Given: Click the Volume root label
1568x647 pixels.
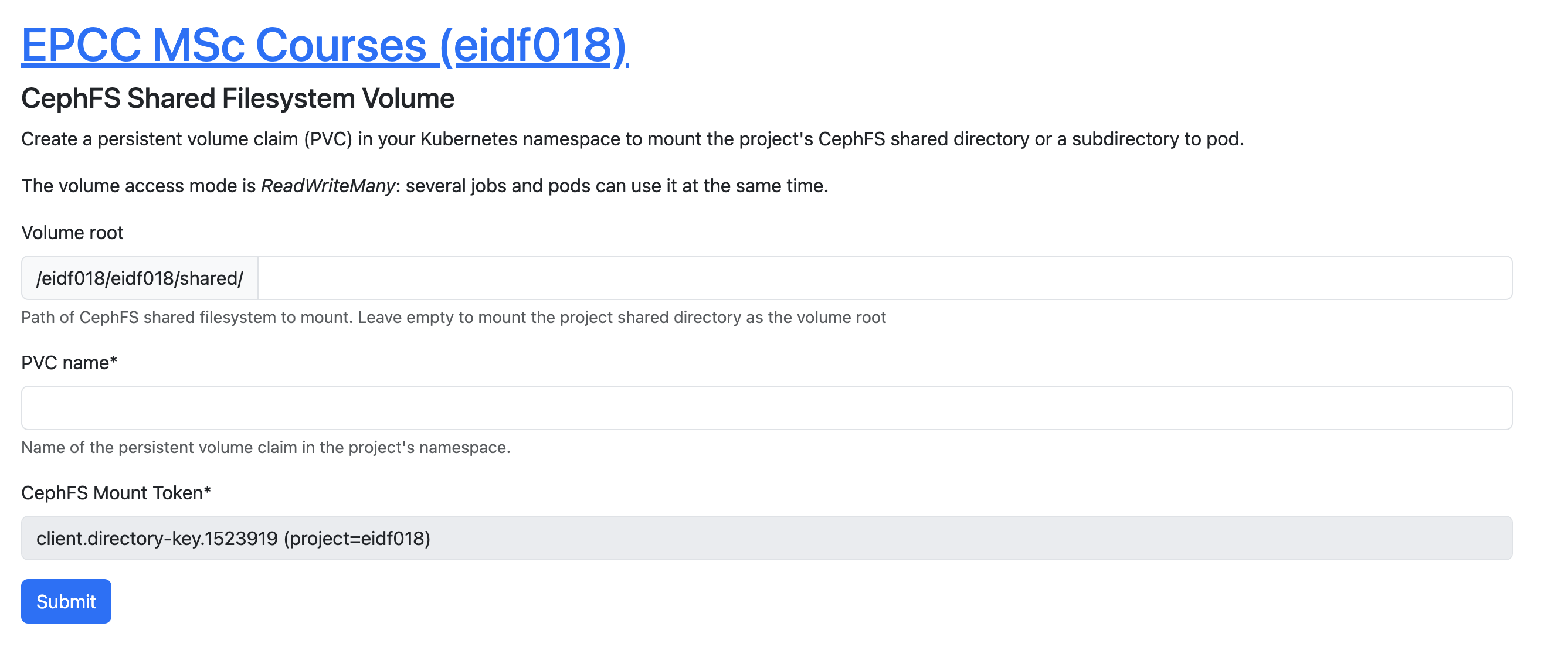Looking at the screenshot, I should [72, 232].
